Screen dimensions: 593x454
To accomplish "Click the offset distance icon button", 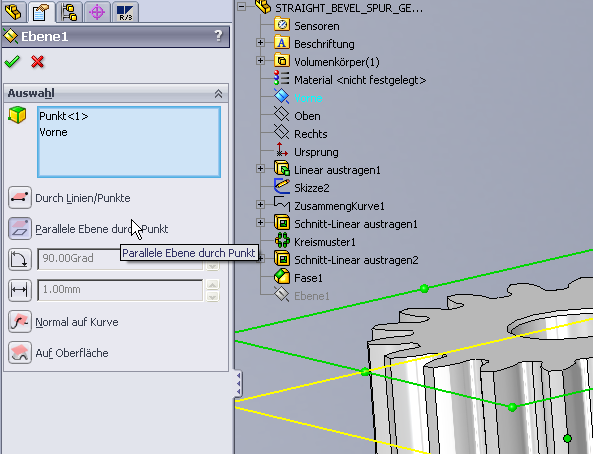I will pos(20,291).
